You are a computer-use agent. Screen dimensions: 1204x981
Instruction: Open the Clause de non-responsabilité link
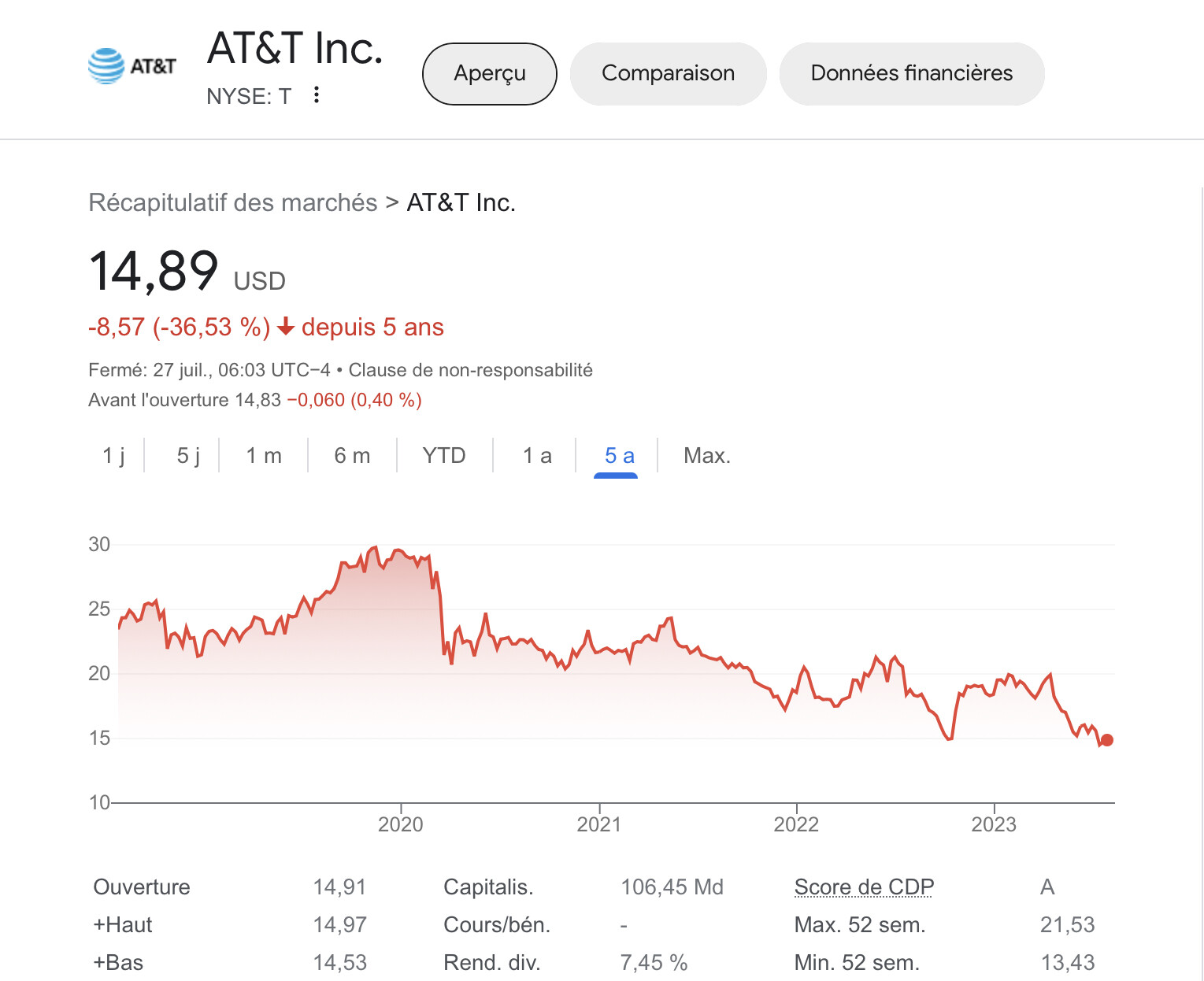point(471,370)
